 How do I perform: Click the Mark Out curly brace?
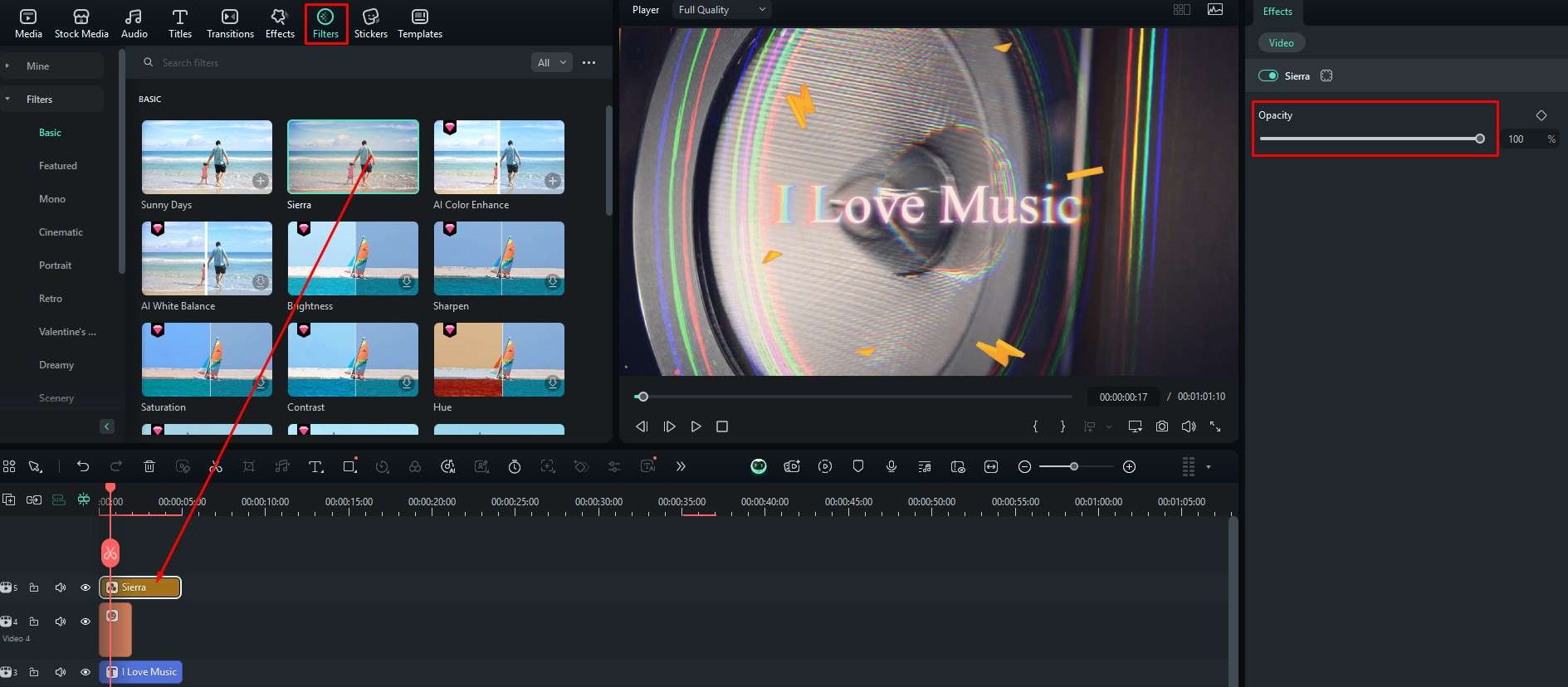[x=1062, y=426]
